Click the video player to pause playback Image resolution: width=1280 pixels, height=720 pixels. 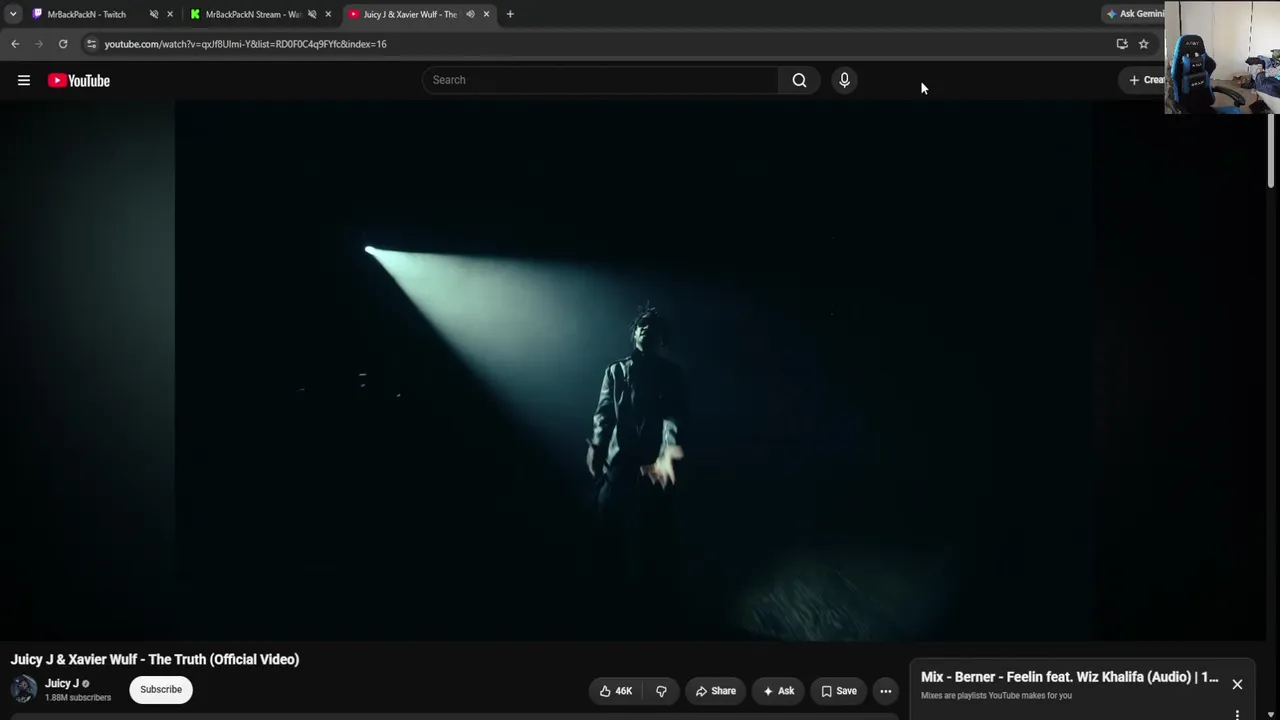tap(633, 370)
